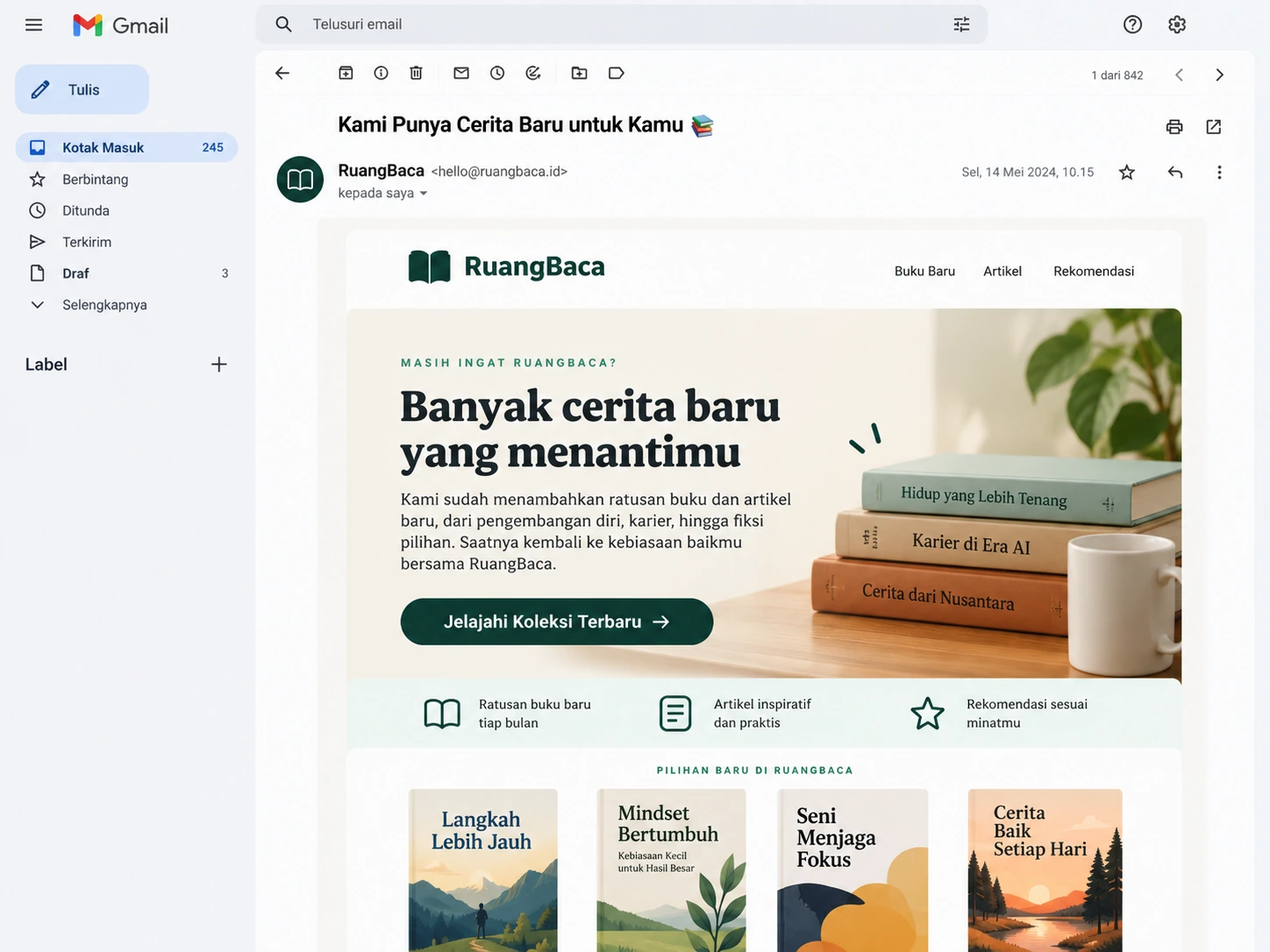Expand Selengkapnya in sidebar
The width and height of the screenshot is (1270, 952).
pyautogui.click(x=126, y=305)
